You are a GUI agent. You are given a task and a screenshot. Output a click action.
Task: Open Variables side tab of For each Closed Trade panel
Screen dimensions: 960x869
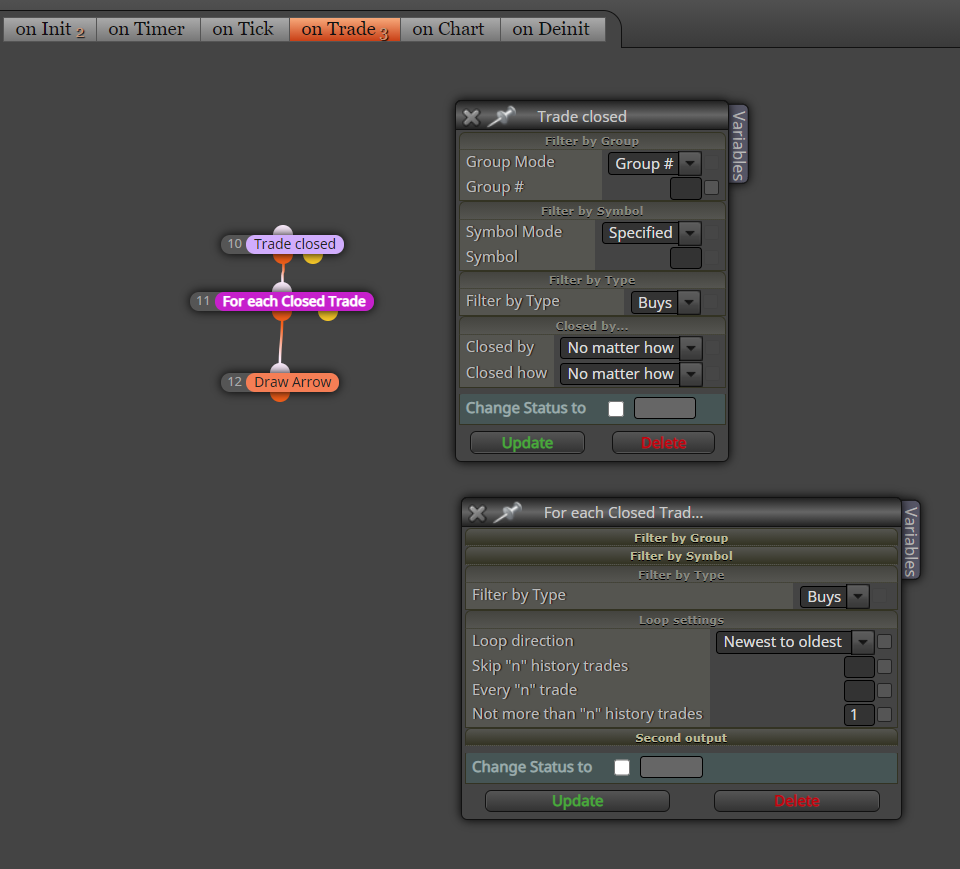pos(910,541)
